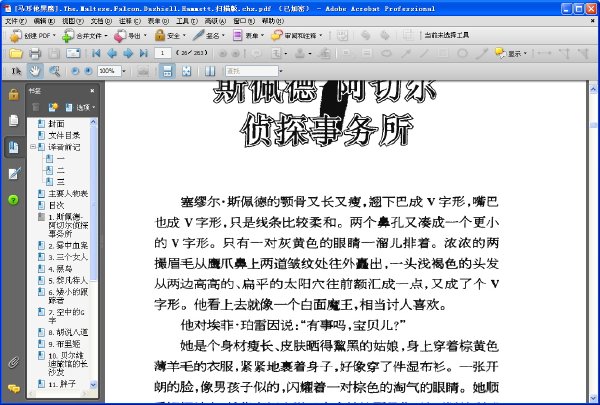Click bookmarks panel scroll down arrow
Viewport: 600px width, 405px height.
pos(93,384)
